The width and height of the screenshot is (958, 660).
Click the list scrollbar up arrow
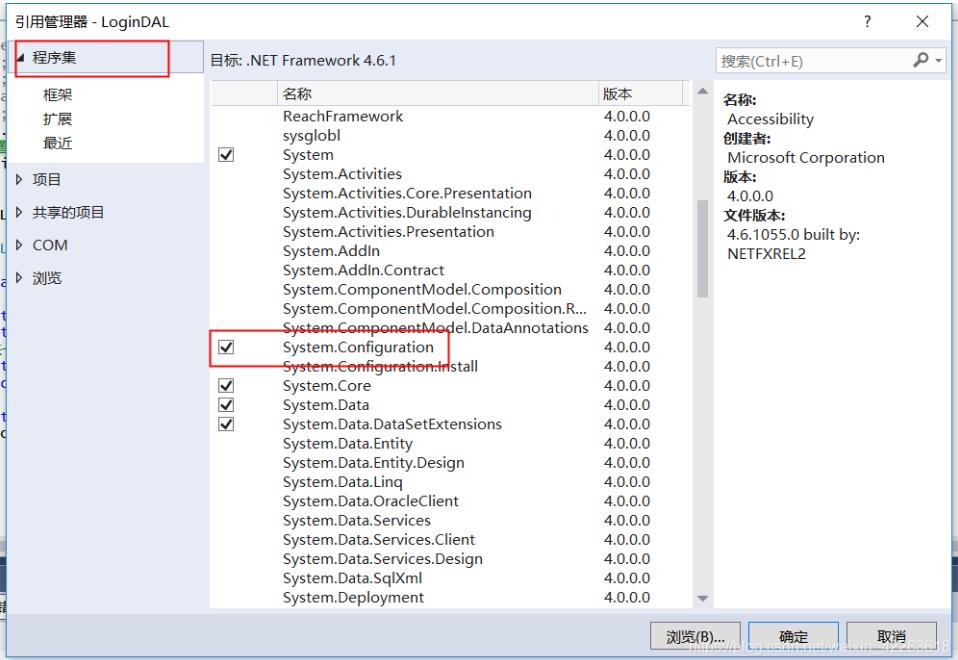click(x=703, y=92)
